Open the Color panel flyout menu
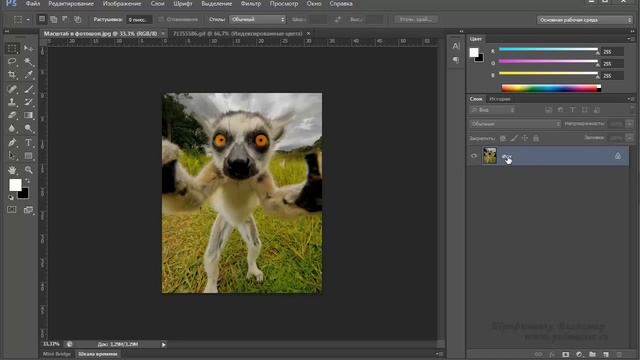The width and height of the screenshot is (640, 360). (x=631, y=39)
